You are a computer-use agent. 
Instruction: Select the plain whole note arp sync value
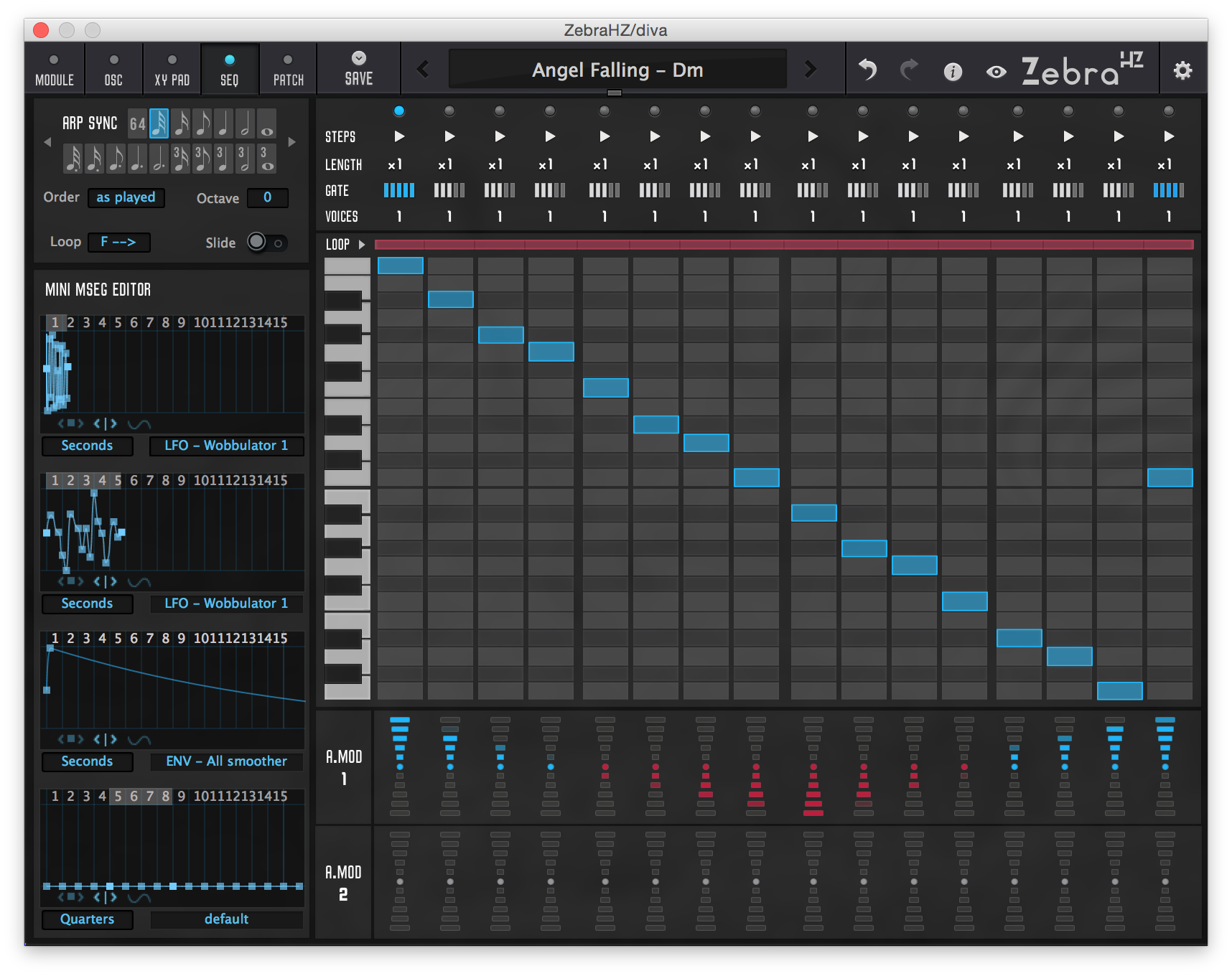tap(266, 123)
